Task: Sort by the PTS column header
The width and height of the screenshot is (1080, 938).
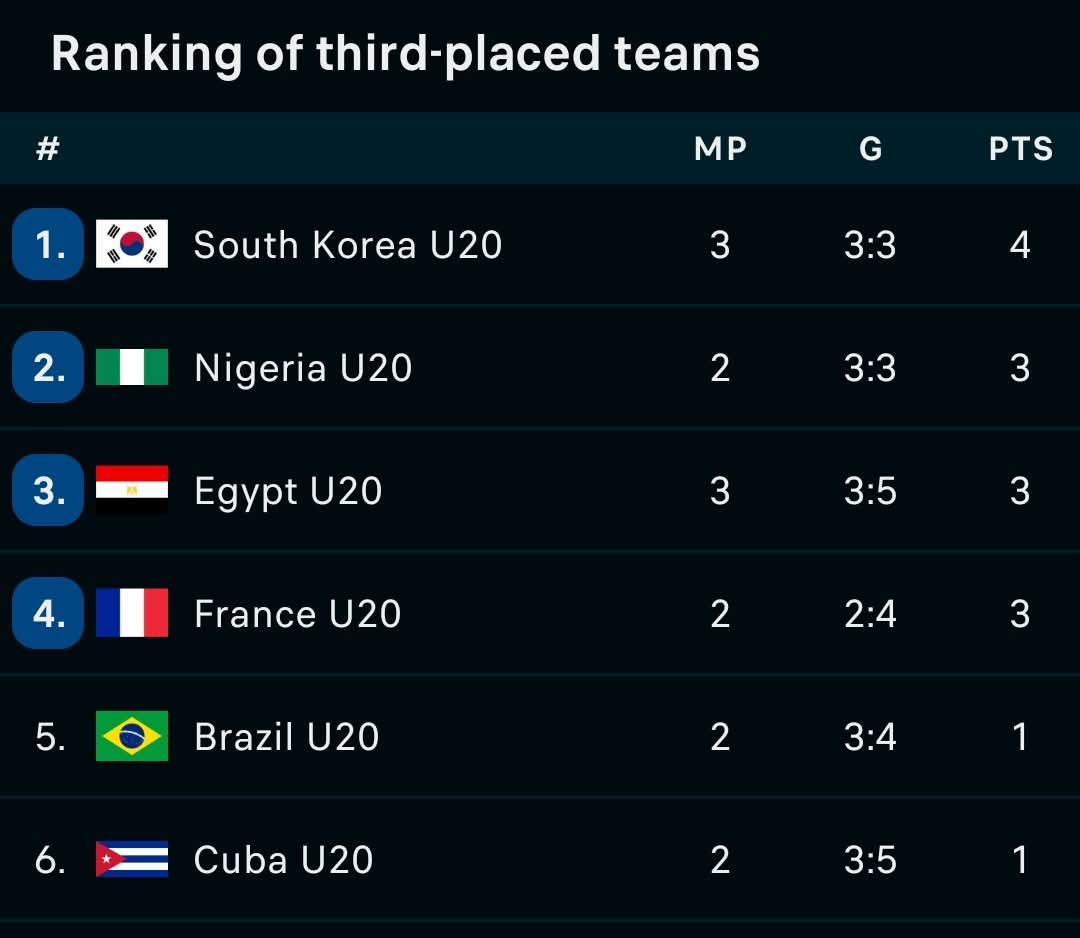Action: coord(1020,149)
